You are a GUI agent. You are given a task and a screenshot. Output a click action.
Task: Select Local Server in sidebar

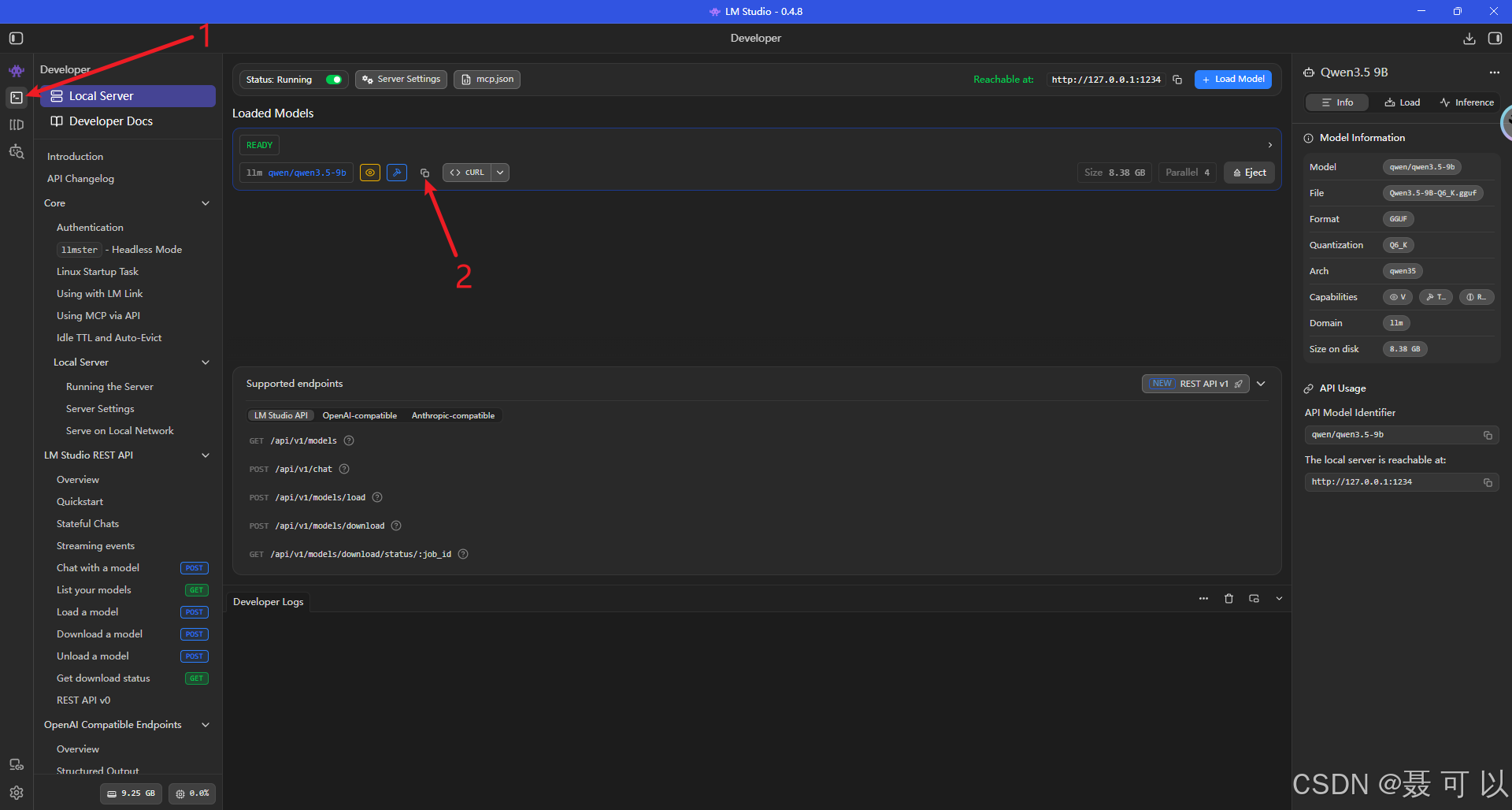(128, 96)
